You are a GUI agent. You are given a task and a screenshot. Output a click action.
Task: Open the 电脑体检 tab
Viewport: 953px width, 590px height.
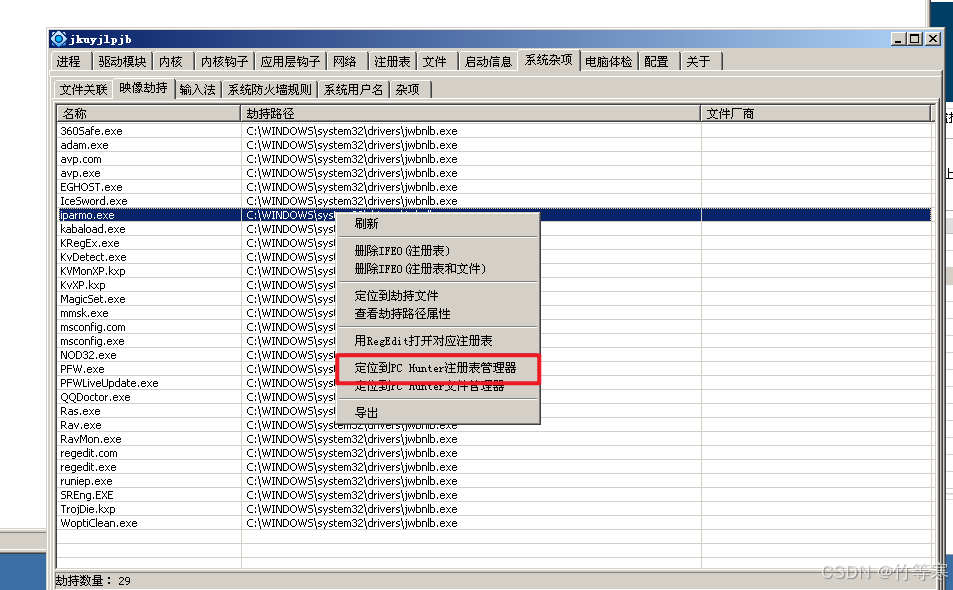click(x=608, y=62)
